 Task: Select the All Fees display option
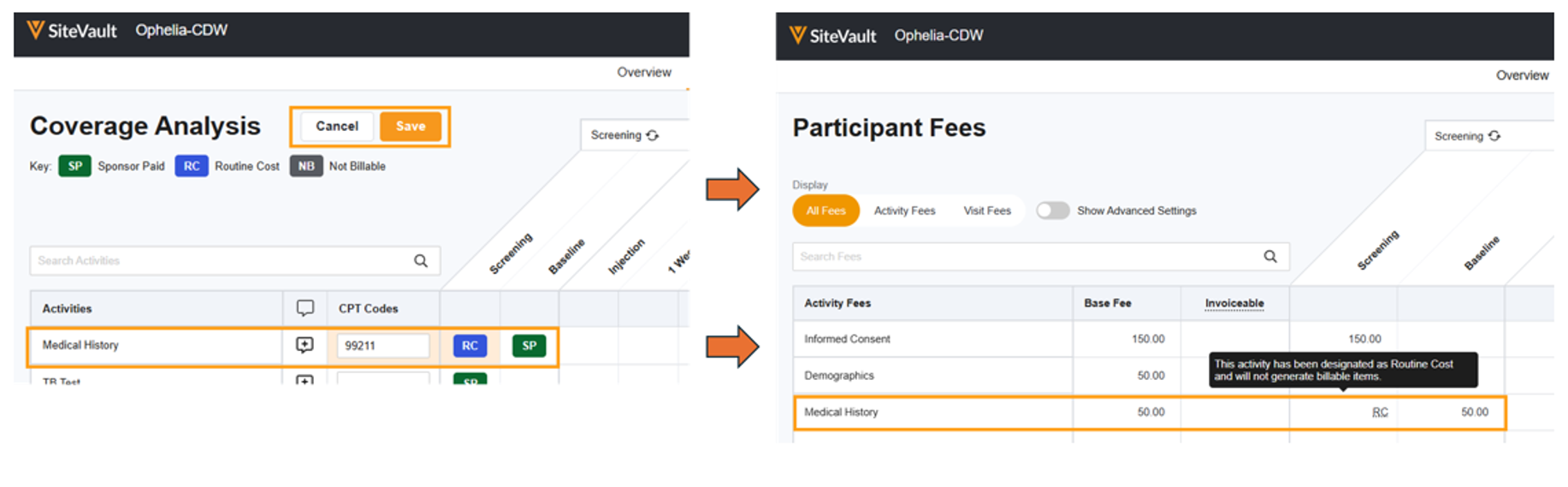825,211
